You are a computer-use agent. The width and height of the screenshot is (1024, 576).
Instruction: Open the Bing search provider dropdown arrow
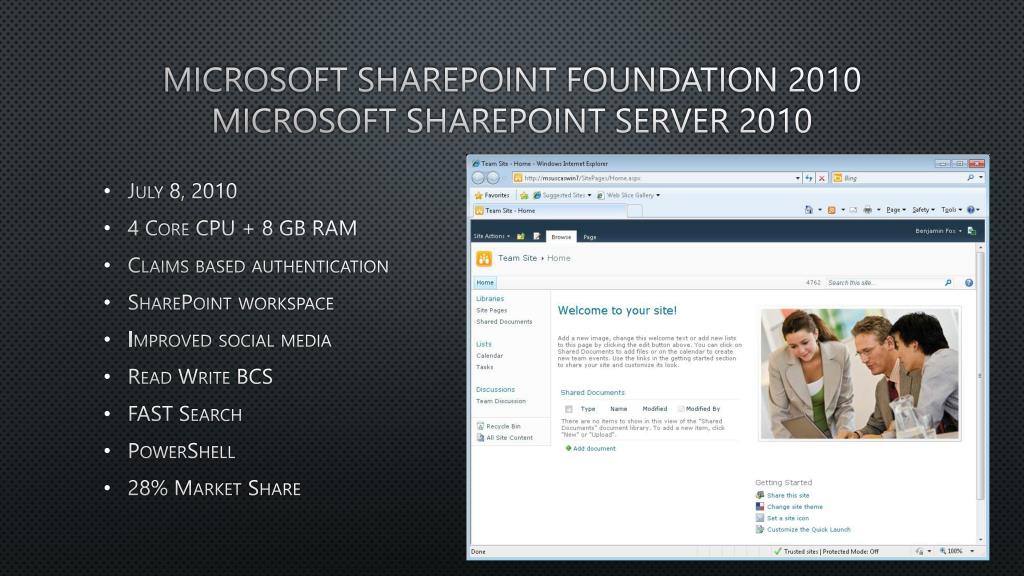[x=981, y=178]
